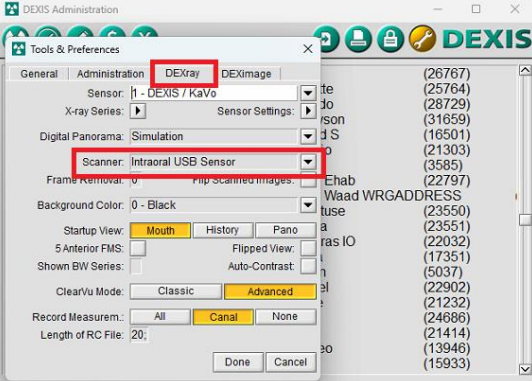Image resolution: width=532 pixels, height=381 pixels.
Task: Expand the Sensor Settings arrow button
Action: click(x=308, y=111)
